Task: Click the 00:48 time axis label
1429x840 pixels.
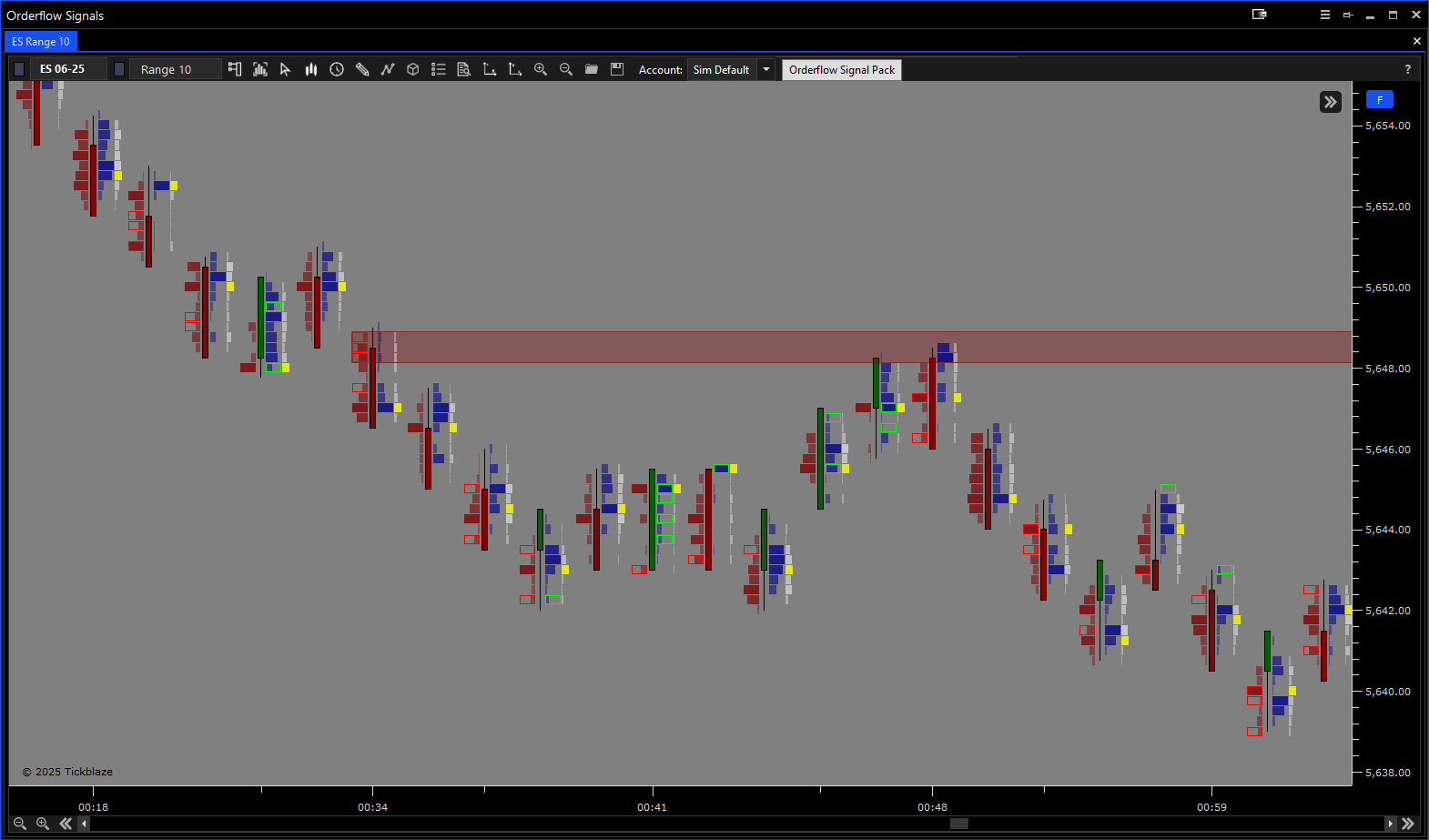Action: click(x=932, y=807)
